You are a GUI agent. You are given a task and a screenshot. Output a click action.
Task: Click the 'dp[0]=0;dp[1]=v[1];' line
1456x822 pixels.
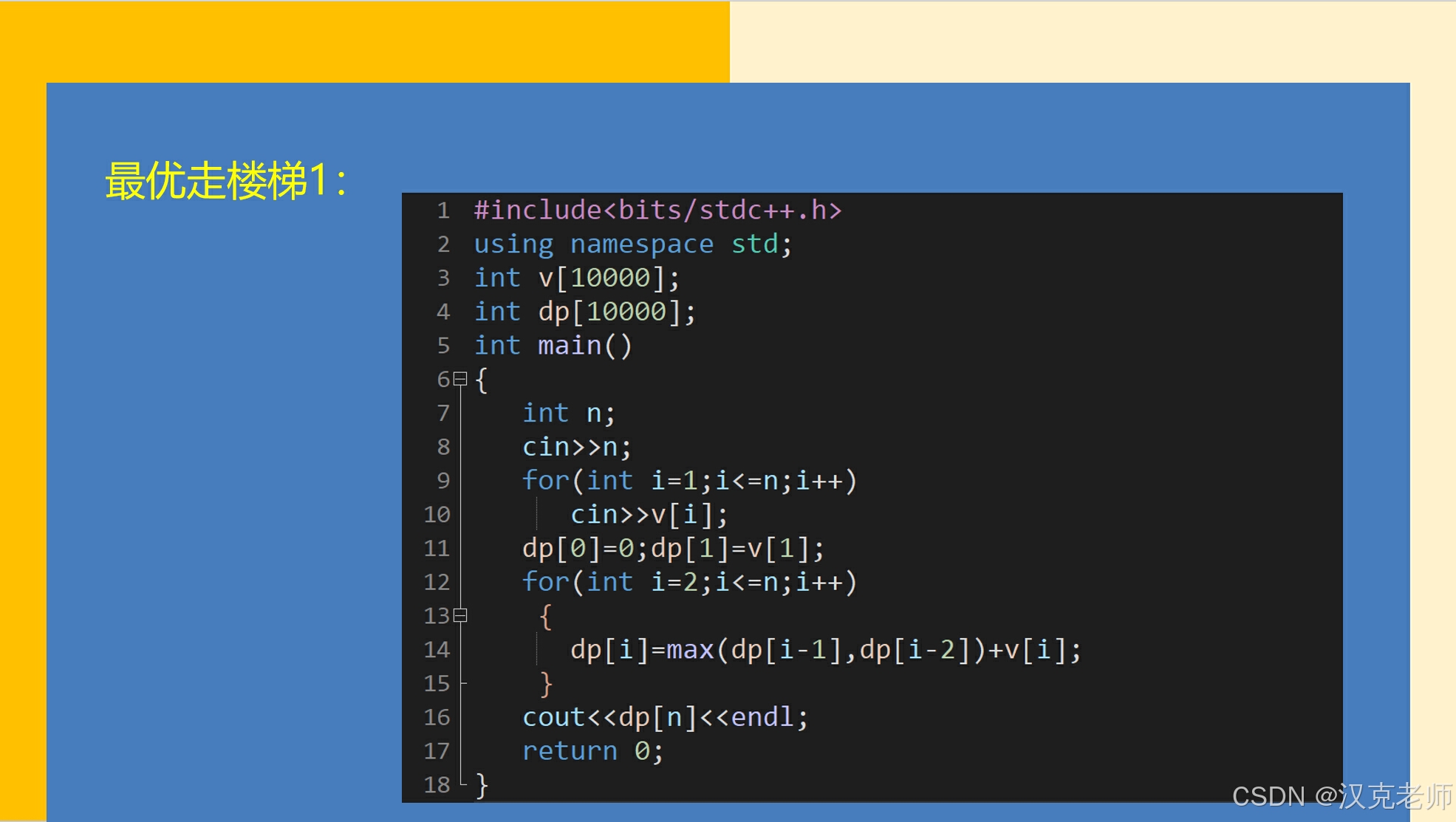point(672,548)
